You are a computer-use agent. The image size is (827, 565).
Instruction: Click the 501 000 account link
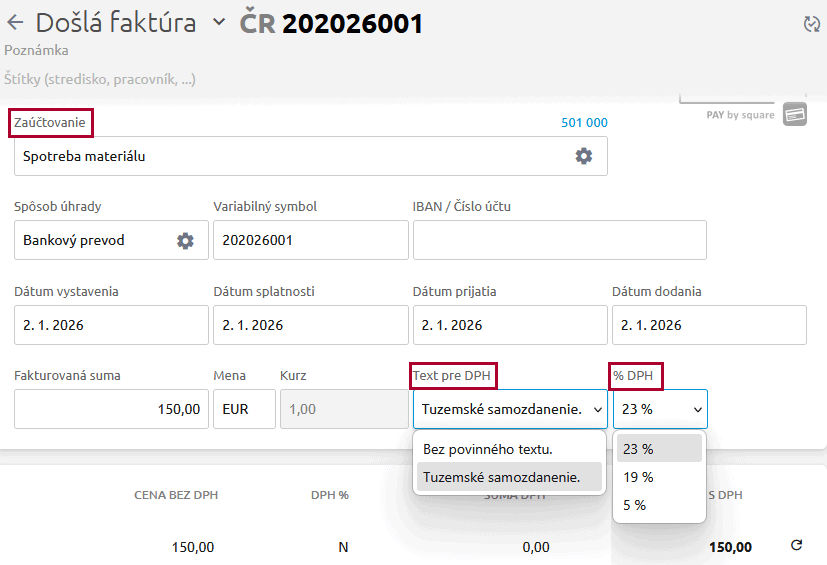pos(584,123)
